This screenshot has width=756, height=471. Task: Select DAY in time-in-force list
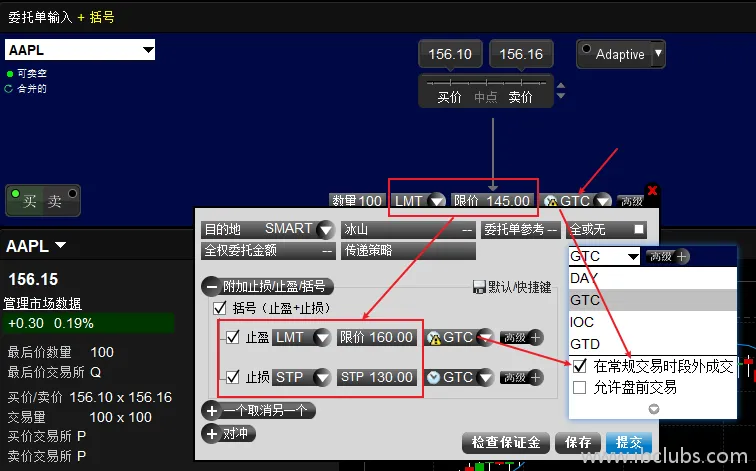click(x=583, y=278)
